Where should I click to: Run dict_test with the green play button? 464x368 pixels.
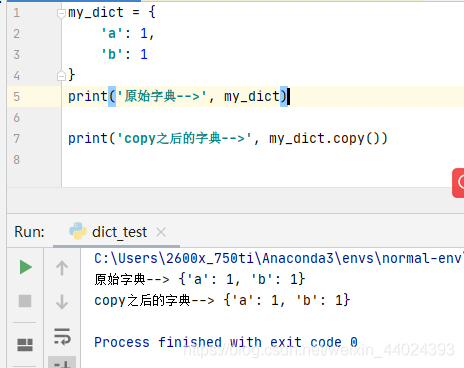(26, 267)
